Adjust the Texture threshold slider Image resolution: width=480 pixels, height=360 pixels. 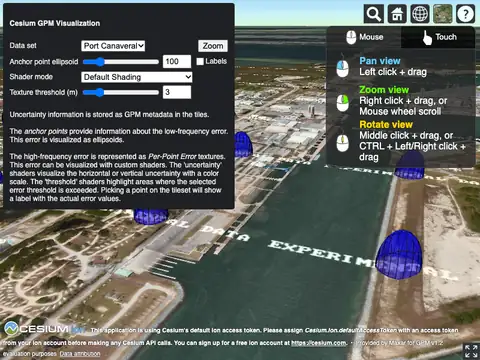pos(121,92)
